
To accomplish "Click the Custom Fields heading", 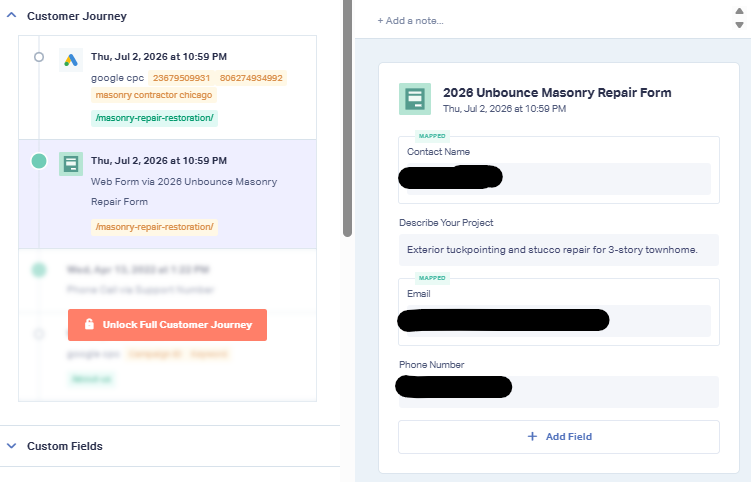I will pyautogui.click(x=65, y=446).
